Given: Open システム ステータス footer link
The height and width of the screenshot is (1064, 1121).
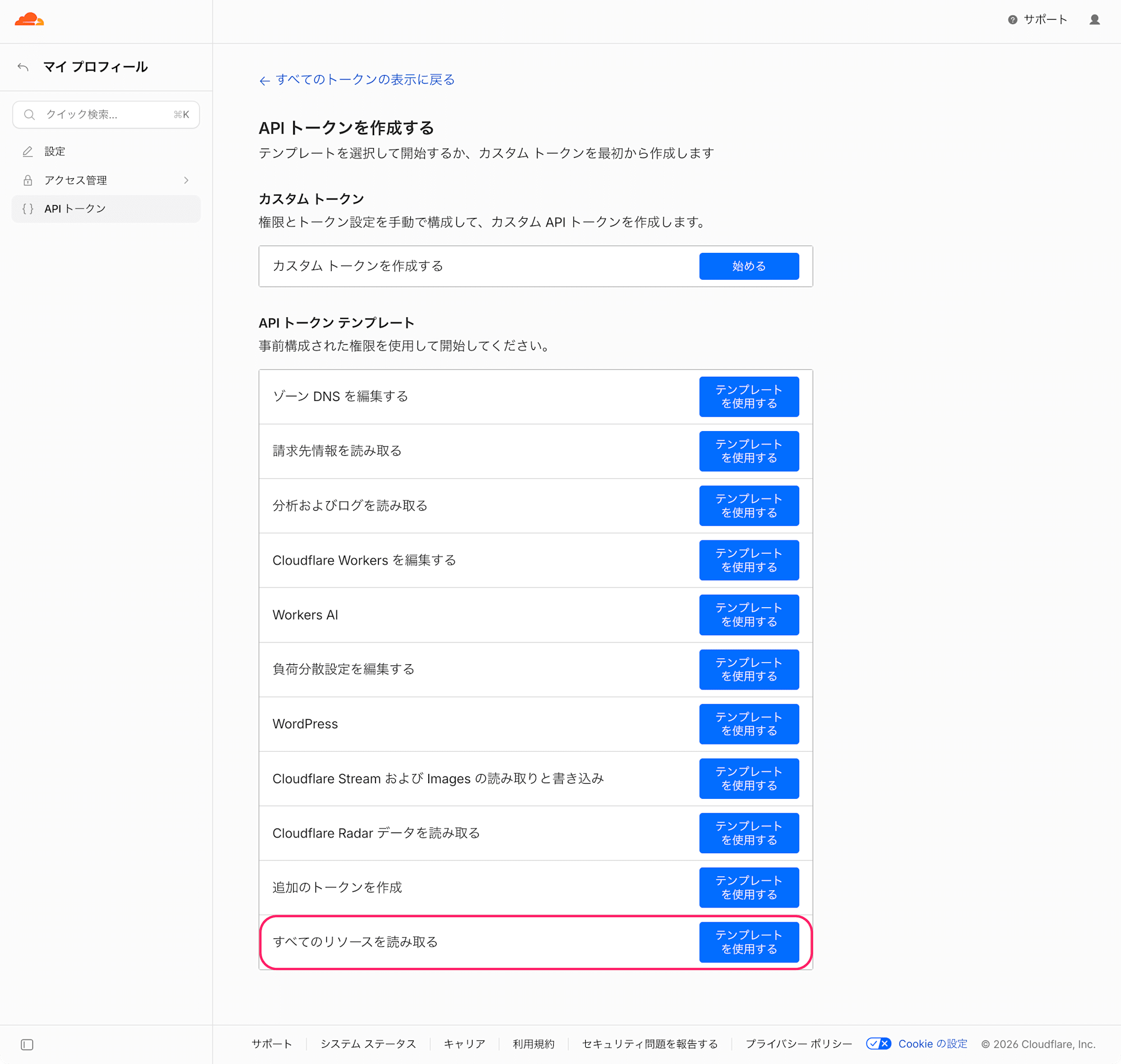Looking at the screenshot, I should tap(368, 1044).
